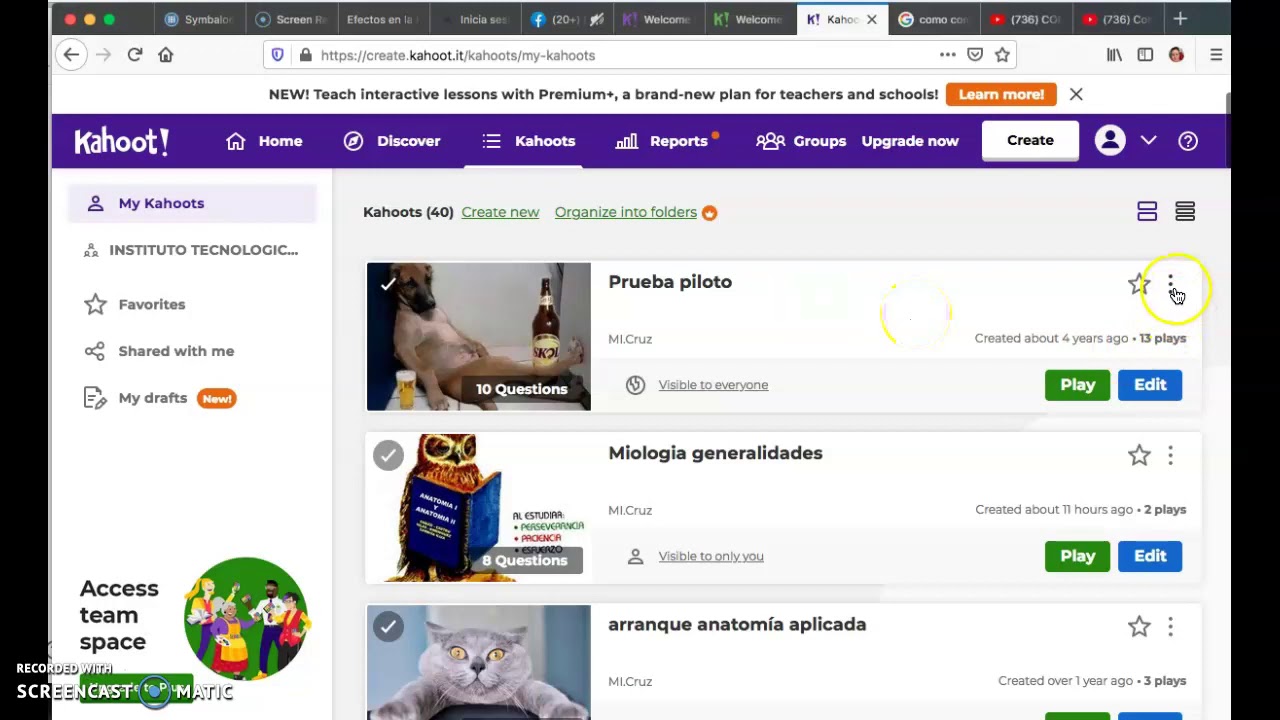Click the Create new link
Screen dimensions: 1280x720
tap(500, 212)
